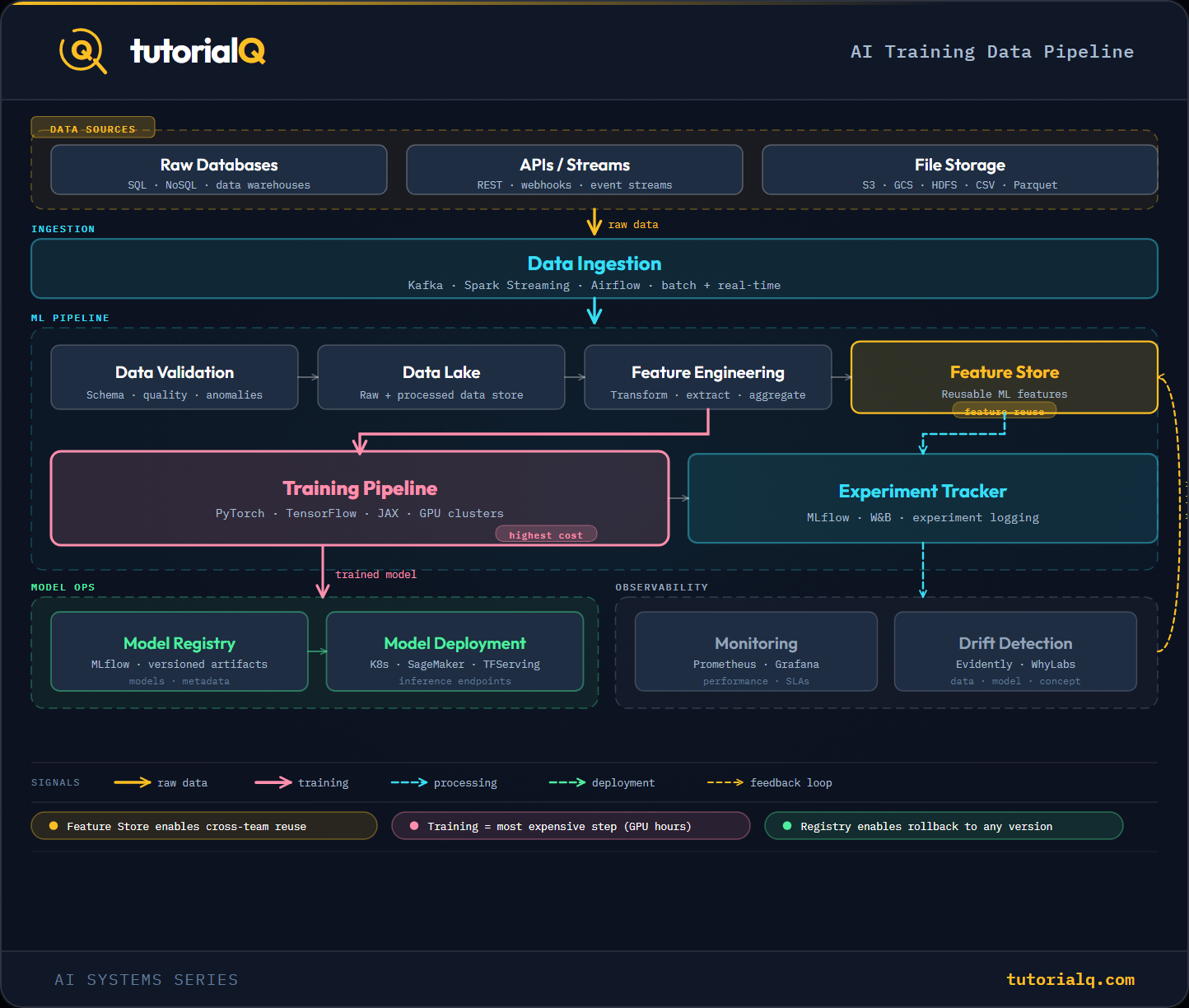Click the 'processing' legend label
The width and height of the screenshot is (1189, 1008).
pyautogui.click(x=465, y=782)
